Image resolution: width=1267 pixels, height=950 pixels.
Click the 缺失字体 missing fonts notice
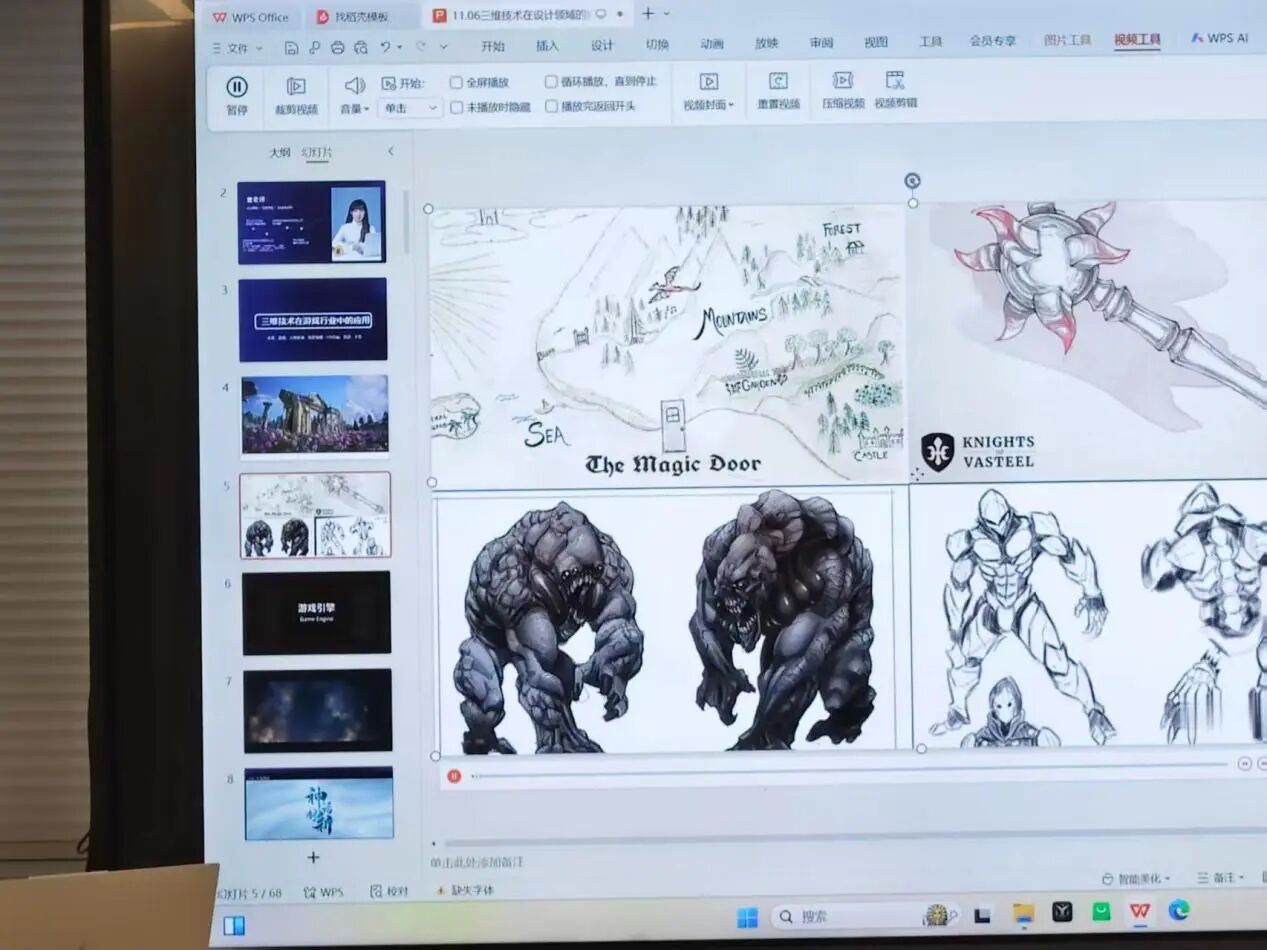(x=466, y=890)
